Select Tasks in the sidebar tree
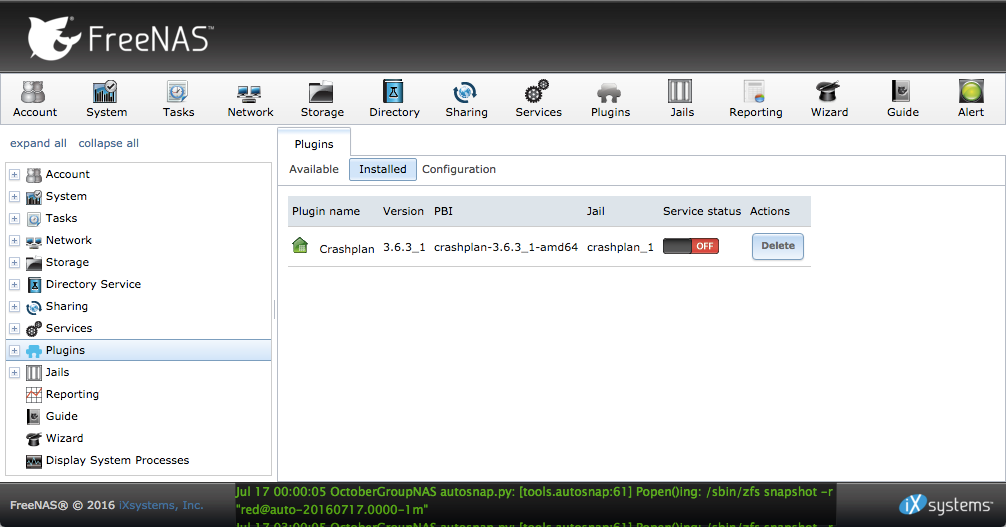This screenshot has height=527, width=1006. [61, 218]
